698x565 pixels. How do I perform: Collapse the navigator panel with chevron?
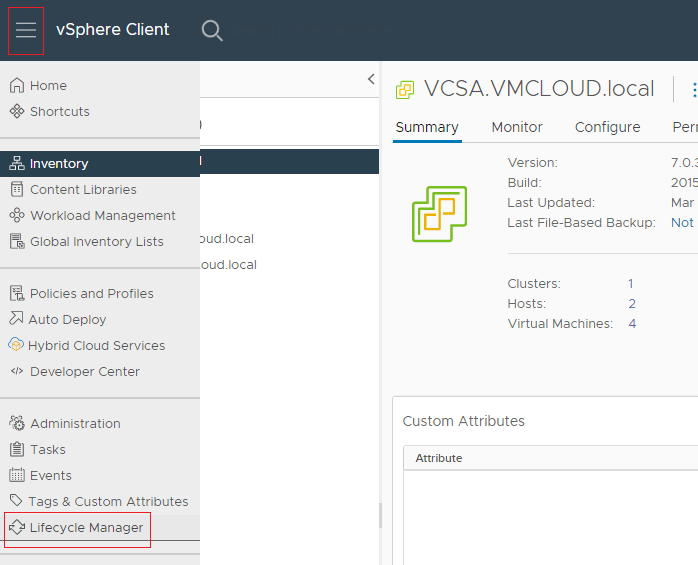pos(371,79)
